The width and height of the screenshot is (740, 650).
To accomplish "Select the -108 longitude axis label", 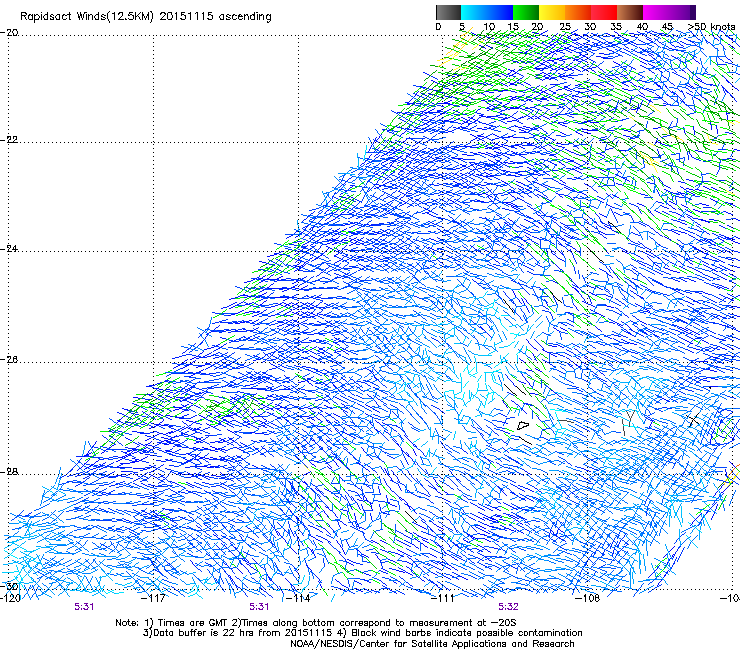I will point(588,598).
